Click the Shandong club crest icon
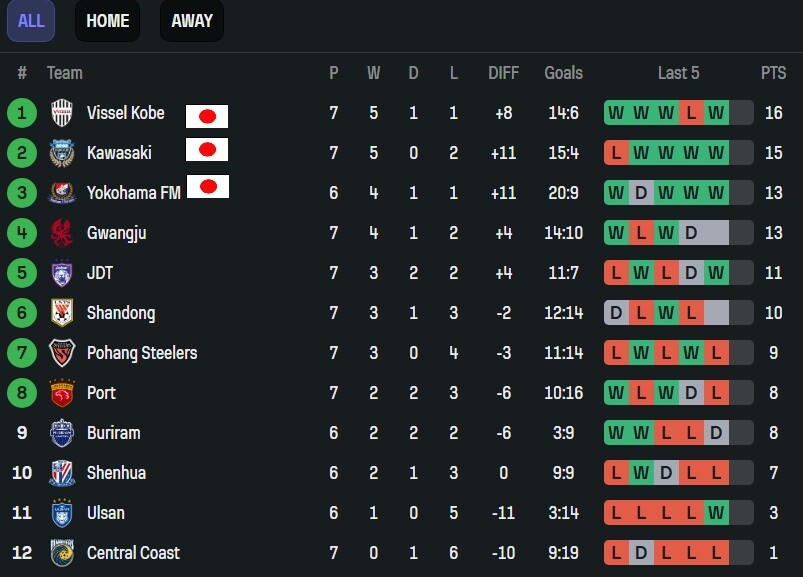 tap(62, 313)
